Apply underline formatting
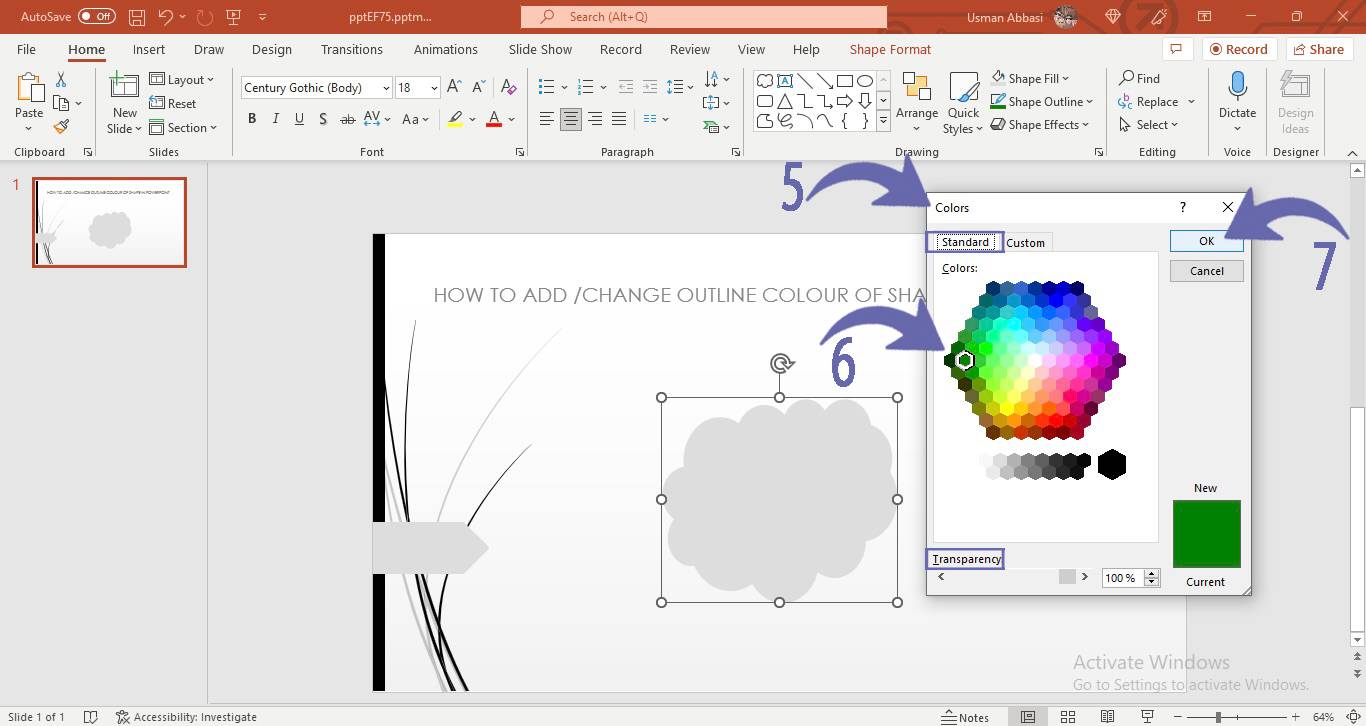Screen dimensions: 1366x726 [x=299, y=119]
